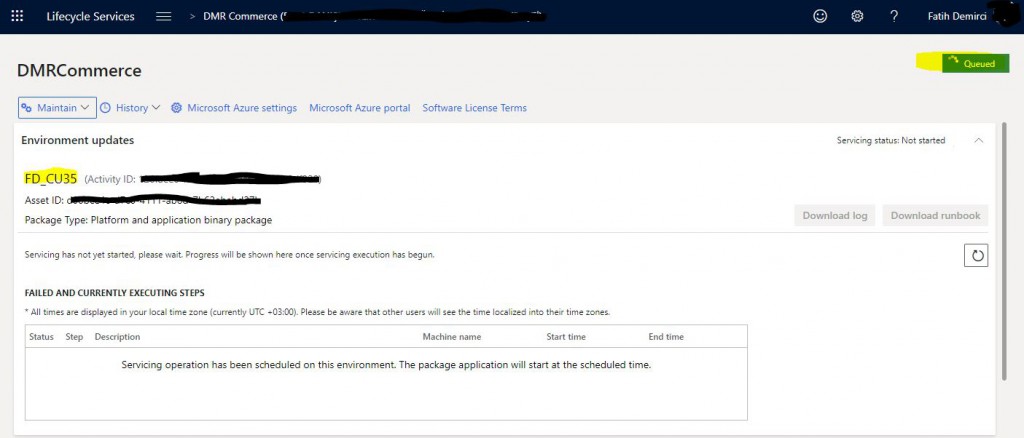Open the app launcher waffle icon
1024x438 pixels.
pos(17,16)
